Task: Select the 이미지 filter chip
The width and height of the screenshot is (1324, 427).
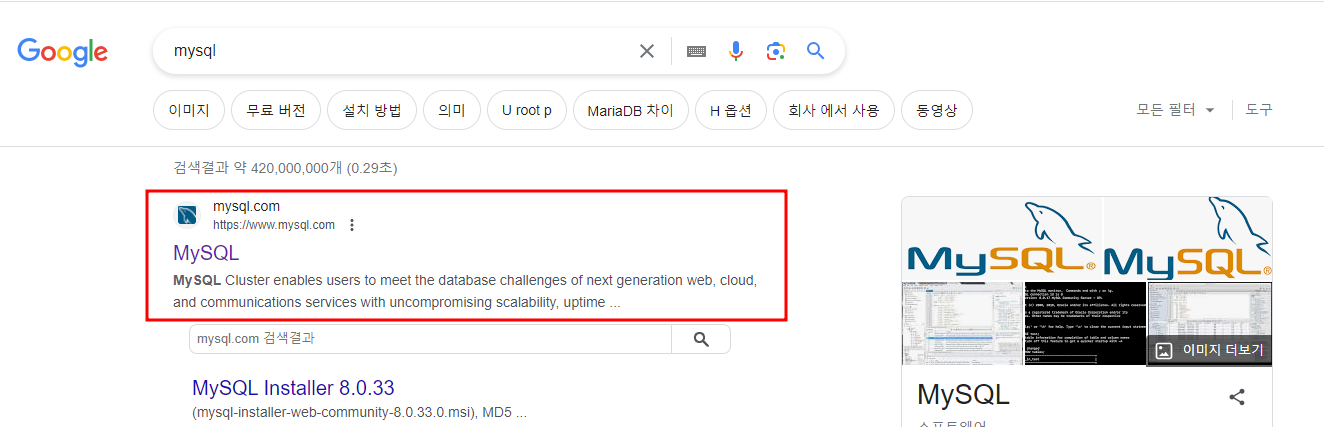Action: click(x=189, y=110)
